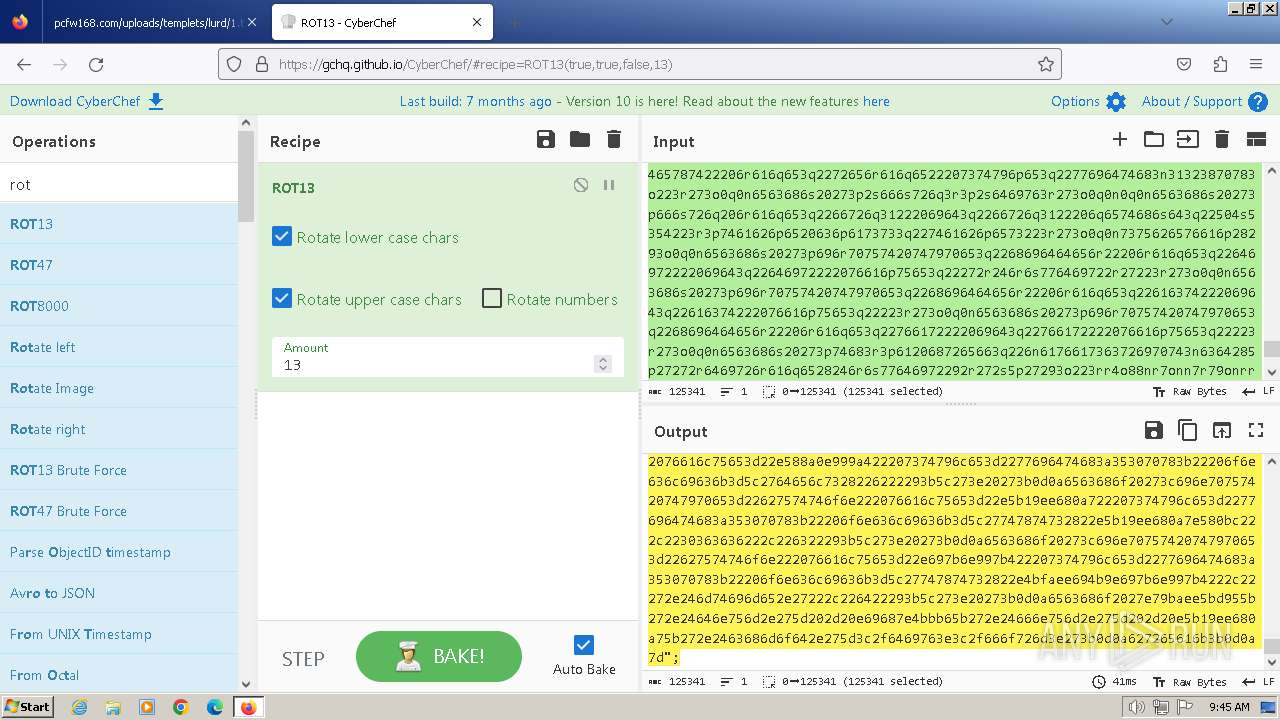Copy raw output to clipboard
1280x720 pixels.
coord(1188,430)
